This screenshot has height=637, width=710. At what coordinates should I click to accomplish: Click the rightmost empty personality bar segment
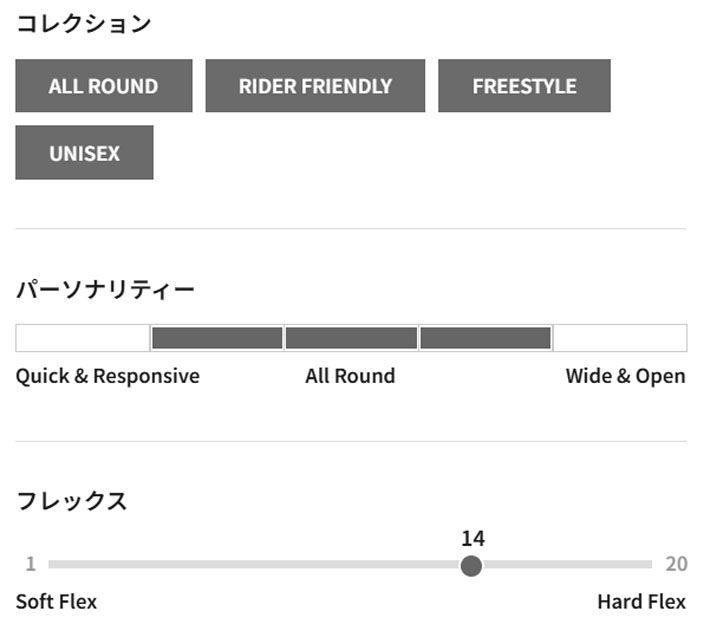coord(620,338)
